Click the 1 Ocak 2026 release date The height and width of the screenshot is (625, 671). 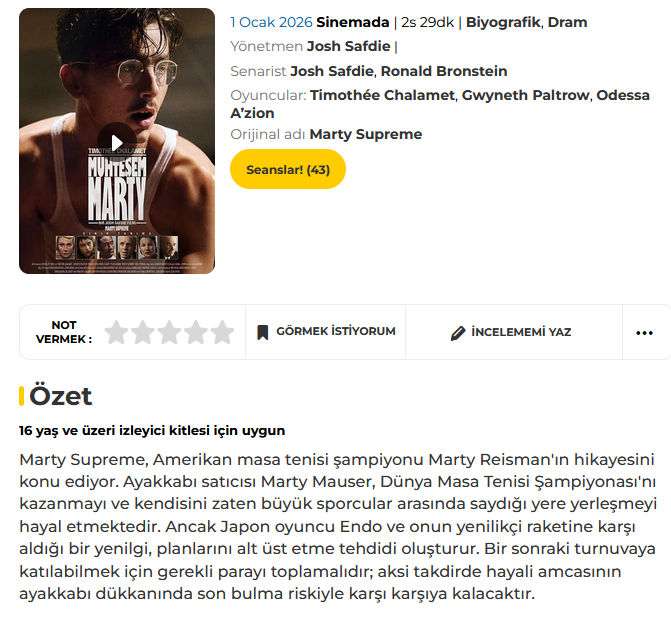(271, 22)
